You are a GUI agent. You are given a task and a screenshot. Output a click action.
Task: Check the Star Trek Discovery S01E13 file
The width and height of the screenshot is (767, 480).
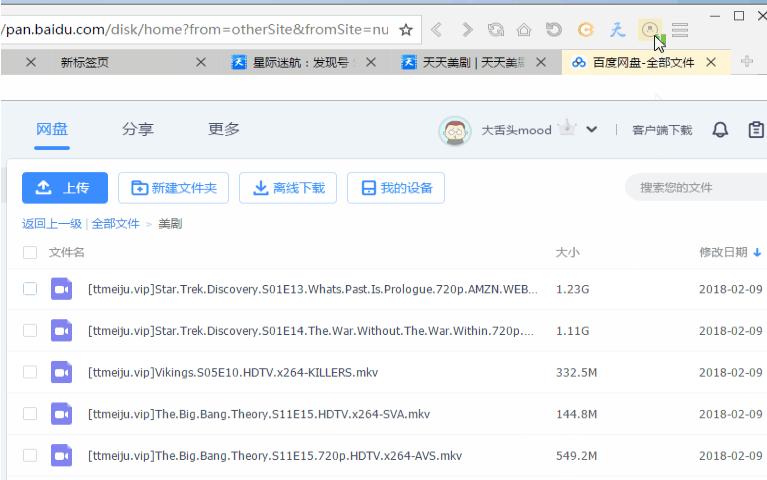(30, 289)
